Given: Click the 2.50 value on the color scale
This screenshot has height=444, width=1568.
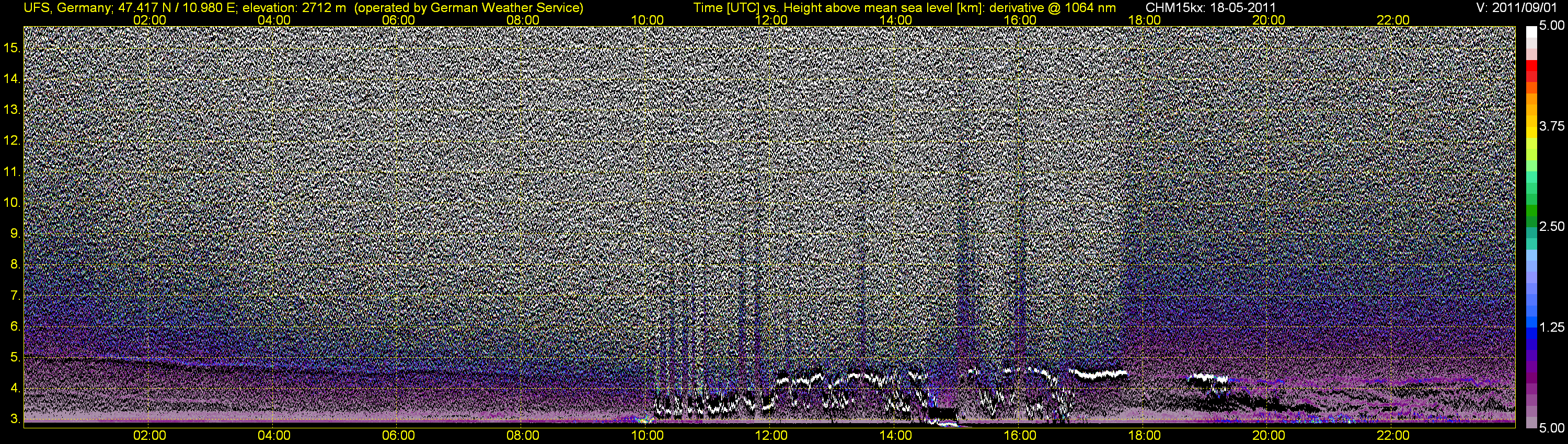Looking at the screenshot, I should [1552, 226].
